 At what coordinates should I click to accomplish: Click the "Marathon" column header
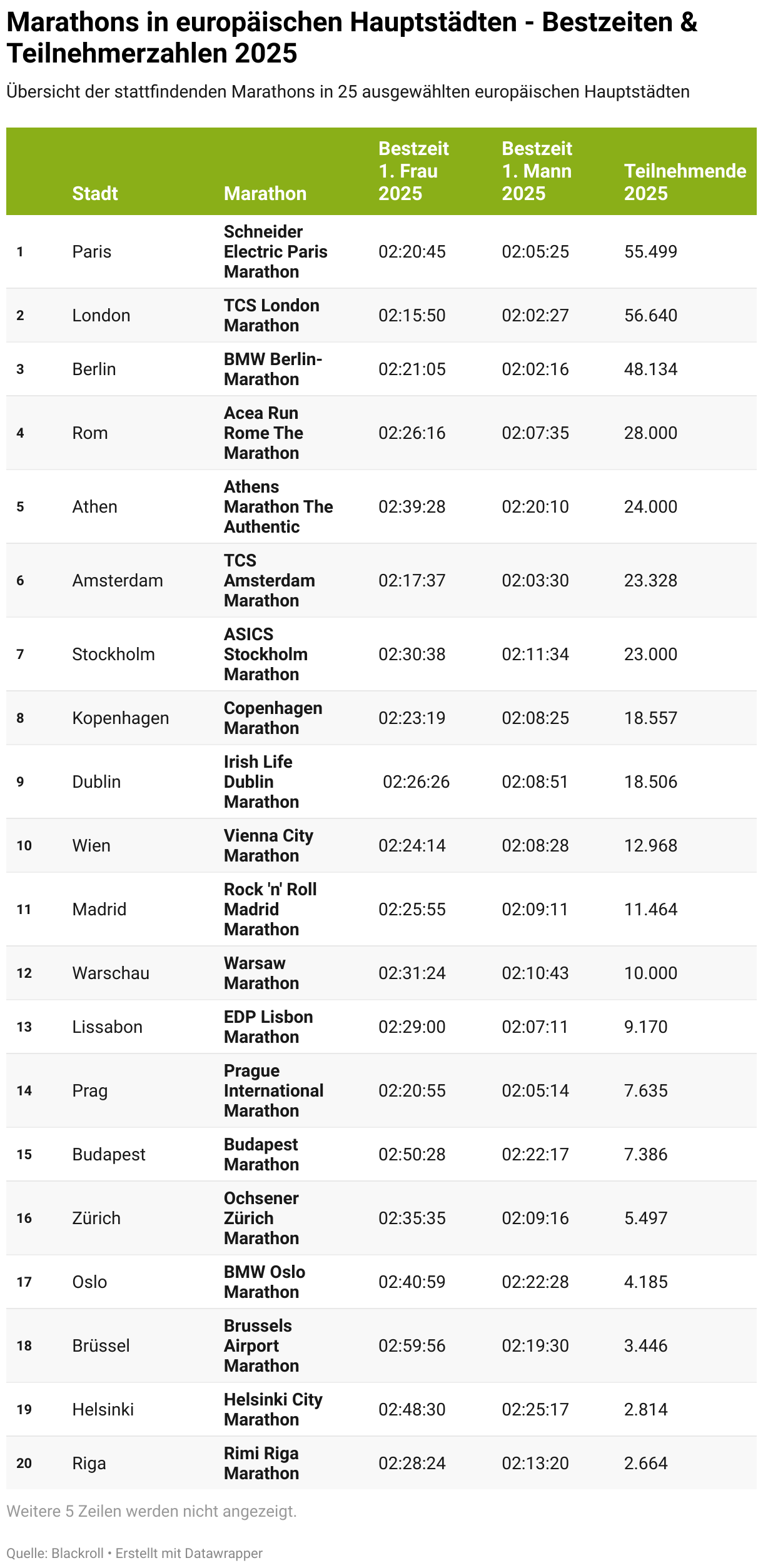(x=265, y=193)
